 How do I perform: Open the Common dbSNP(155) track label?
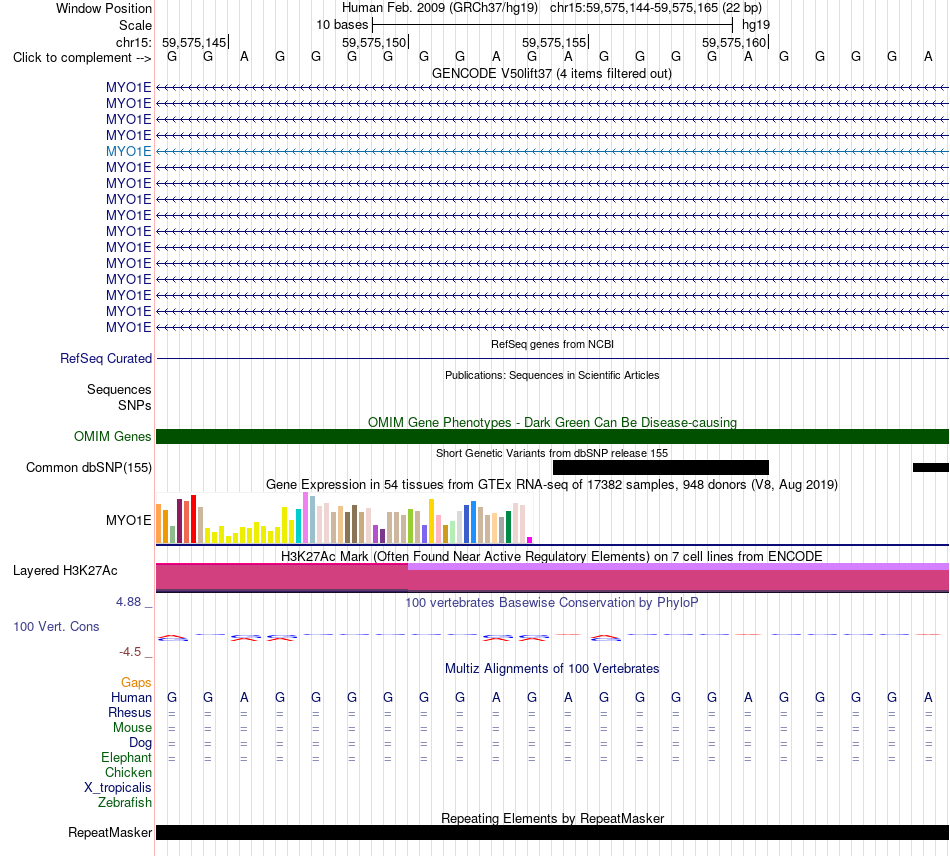[x=89, y=468]
